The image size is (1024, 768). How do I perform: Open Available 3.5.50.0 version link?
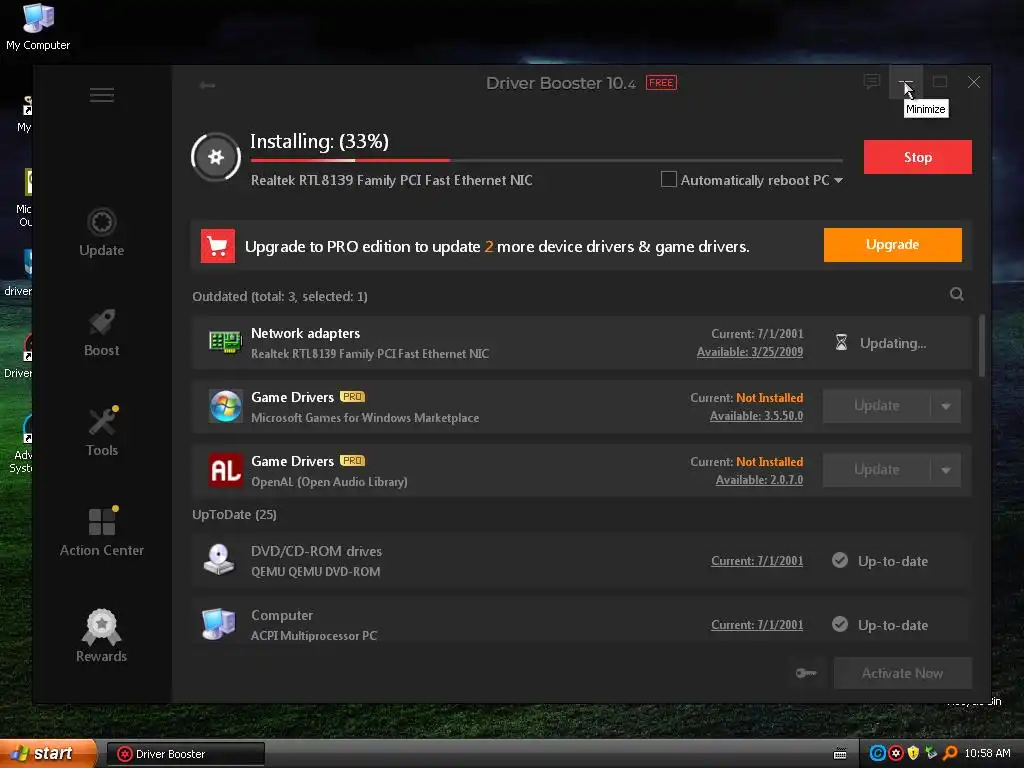click(756, 416)
